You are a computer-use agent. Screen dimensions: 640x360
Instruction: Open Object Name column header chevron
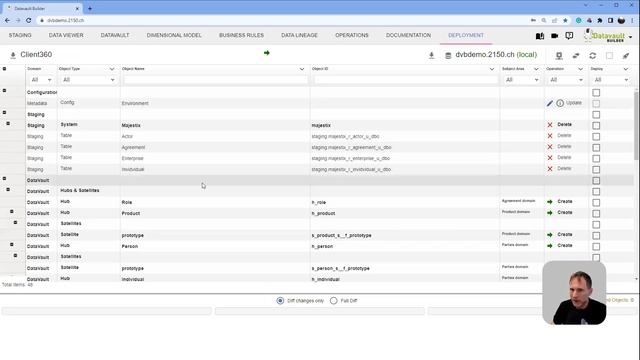(302, 69)
